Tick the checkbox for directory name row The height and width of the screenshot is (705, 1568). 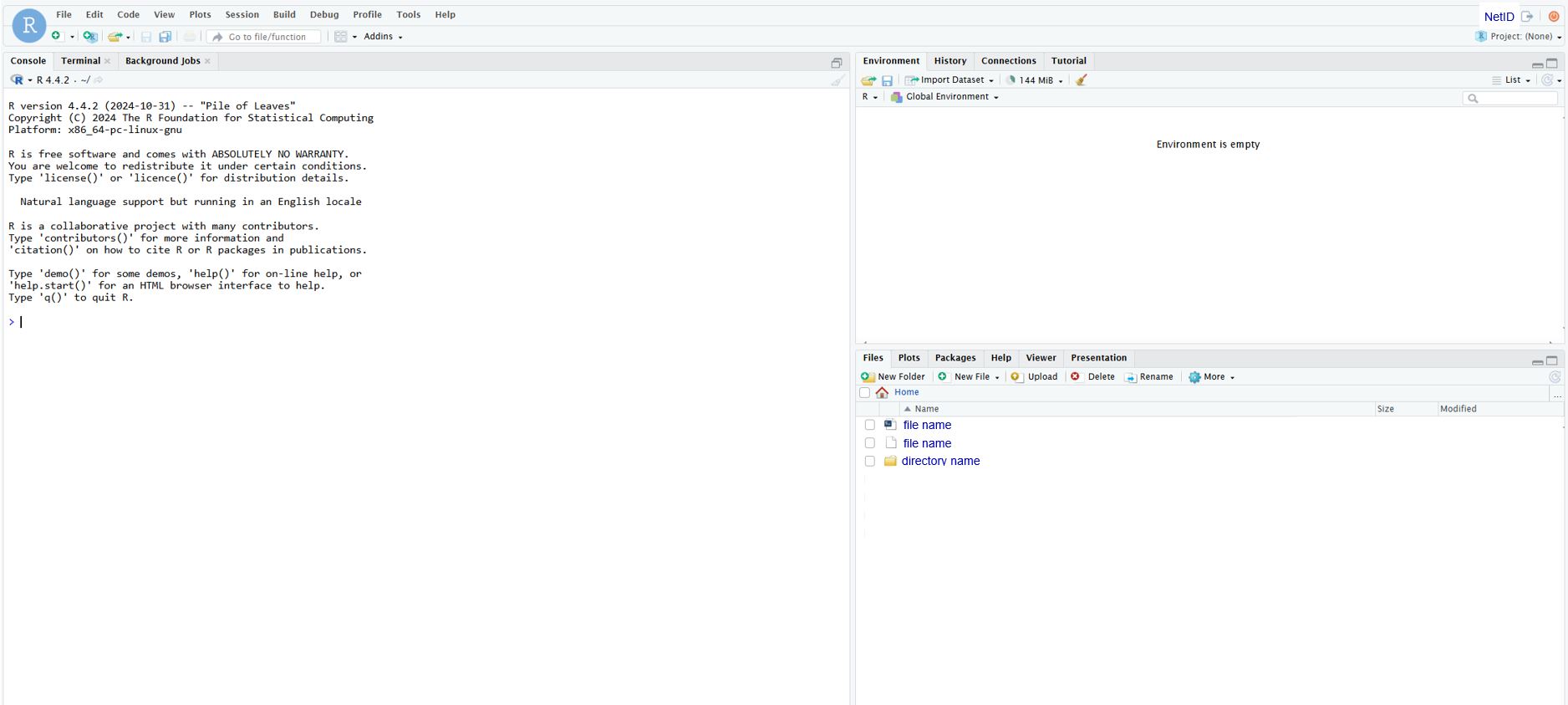(x=869, y=461)
